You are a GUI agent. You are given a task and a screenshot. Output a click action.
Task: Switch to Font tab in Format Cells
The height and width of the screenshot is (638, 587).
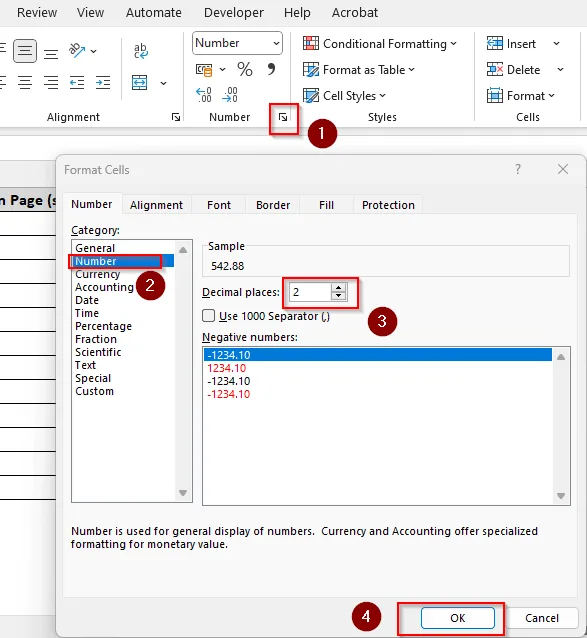click(x=218, y=205)
